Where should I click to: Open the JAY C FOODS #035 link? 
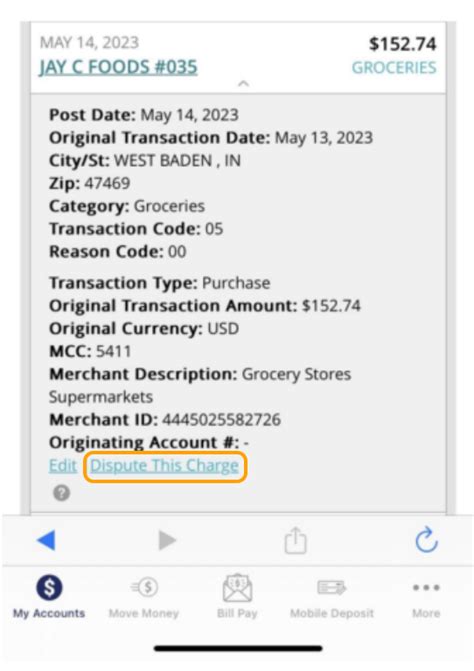(x=118, y=67)
